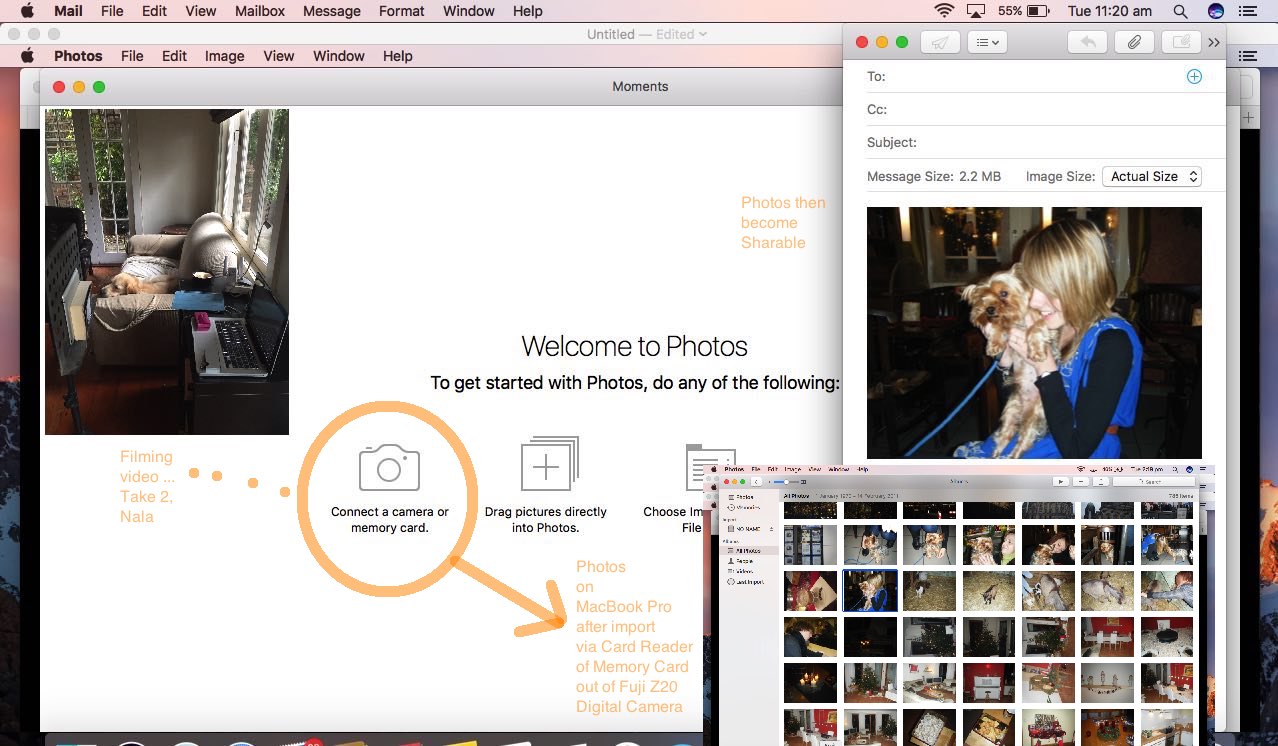The image size is (1278, 746).
Task: Click the blue add contact plus icon
Action: pyautogui.click(x=1194, y=77)
